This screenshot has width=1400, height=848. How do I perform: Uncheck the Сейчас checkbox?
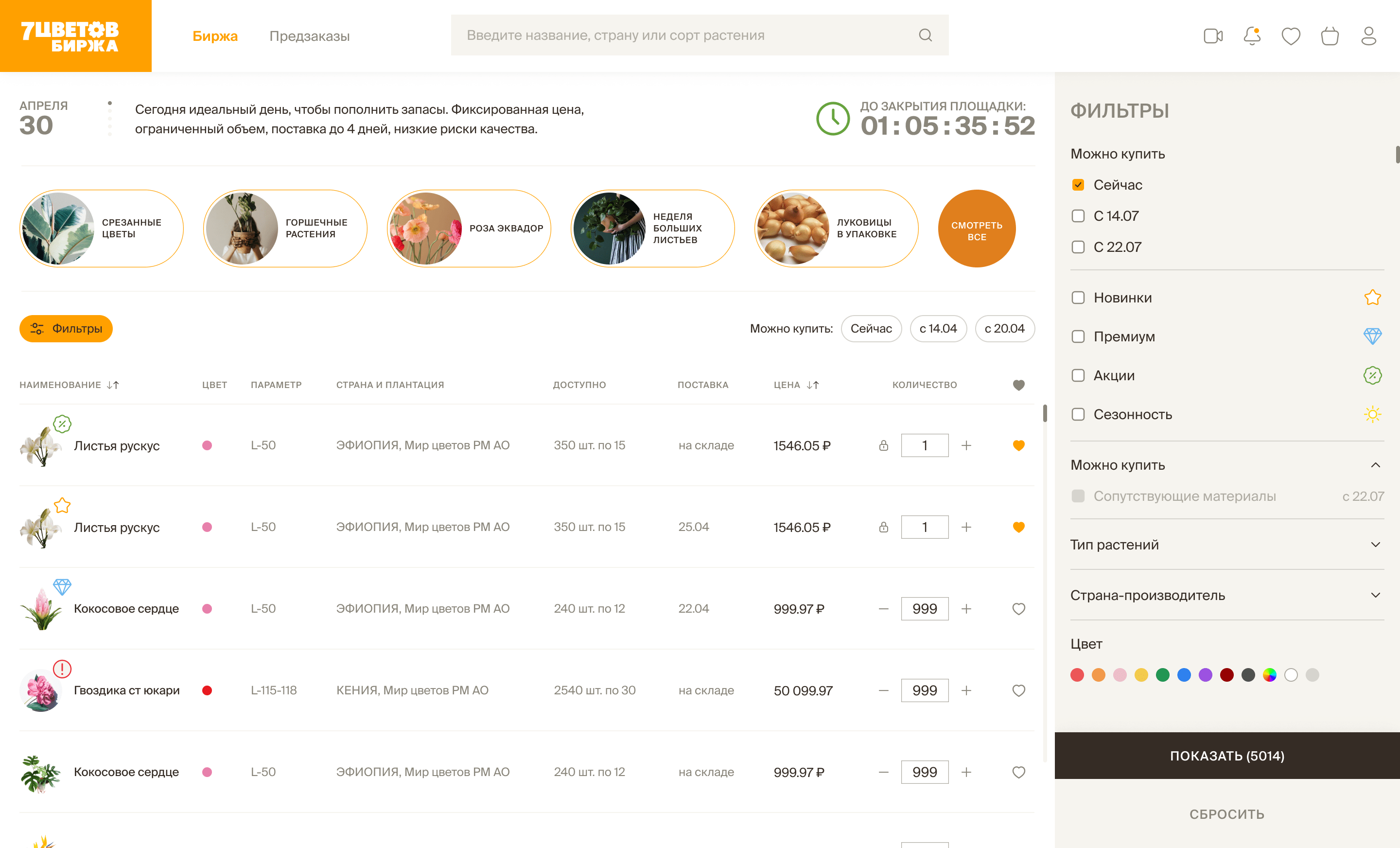1078,185
